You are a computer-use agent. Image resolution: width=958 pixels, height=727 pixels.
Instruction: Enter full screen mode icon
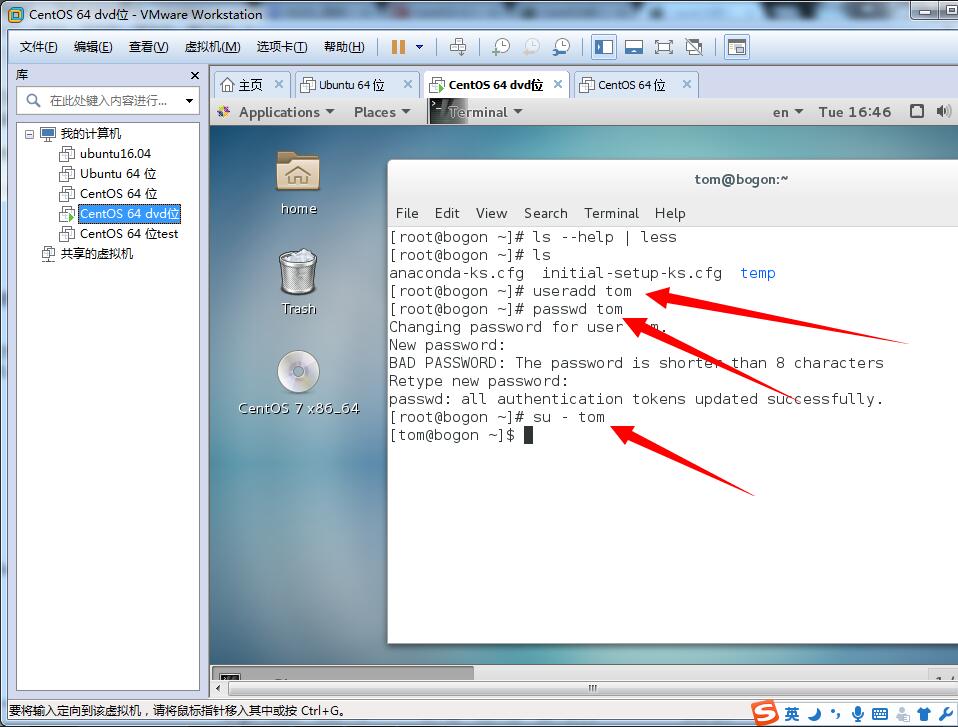tap(664, 47)
